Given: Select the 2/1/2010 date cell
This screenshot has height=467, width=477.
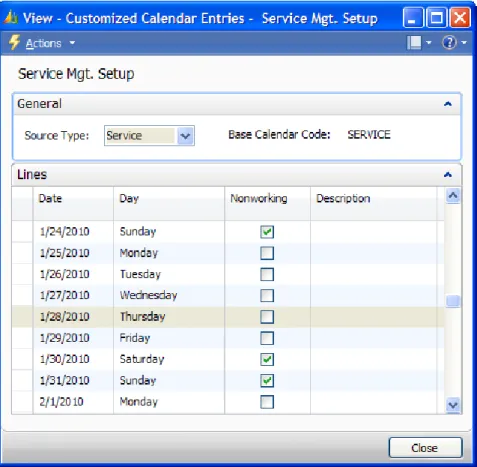Looking at the screenshot, I should tap(73, 402).
